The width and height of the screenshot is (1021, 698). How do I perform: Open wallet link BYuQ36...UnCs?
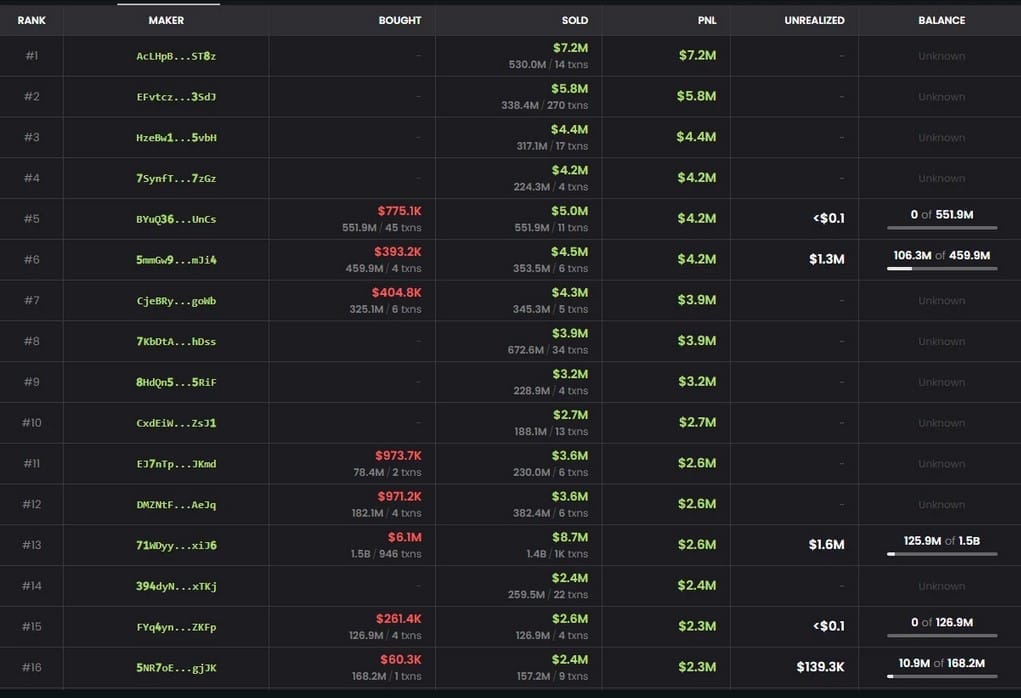click(x=176, y=219)
